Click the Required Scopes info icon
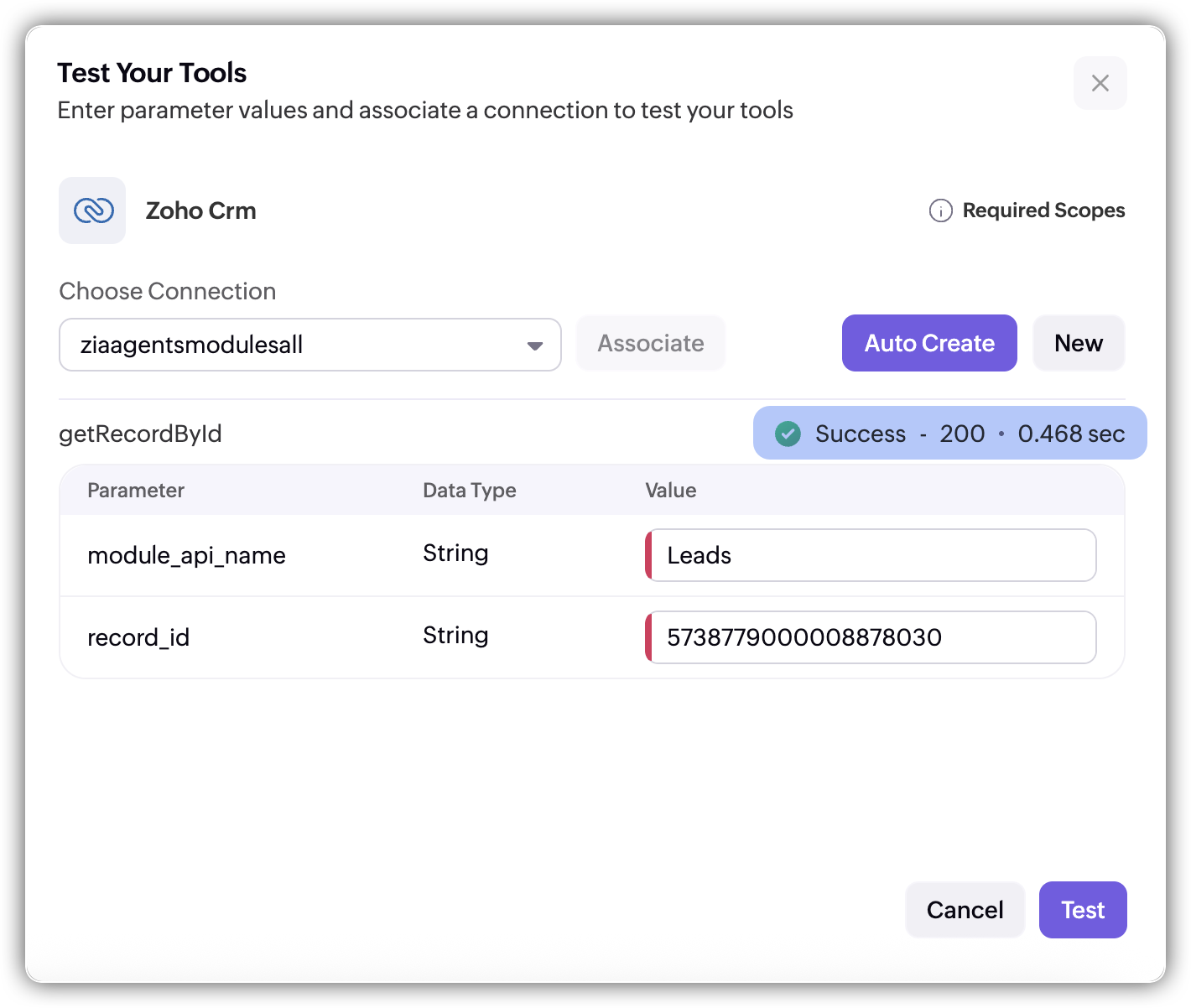This screenshot has width=1191, height=1008. 940,210
